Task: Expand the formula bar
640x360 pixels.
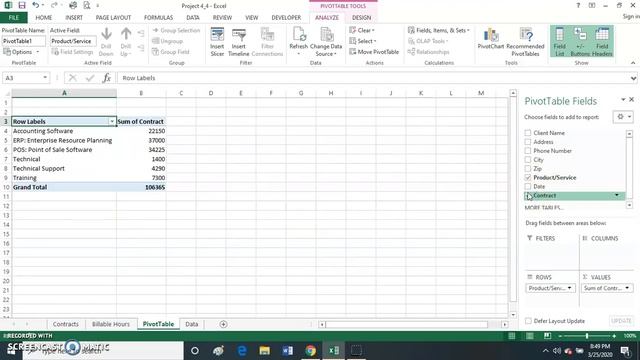Action: [633, 78]
